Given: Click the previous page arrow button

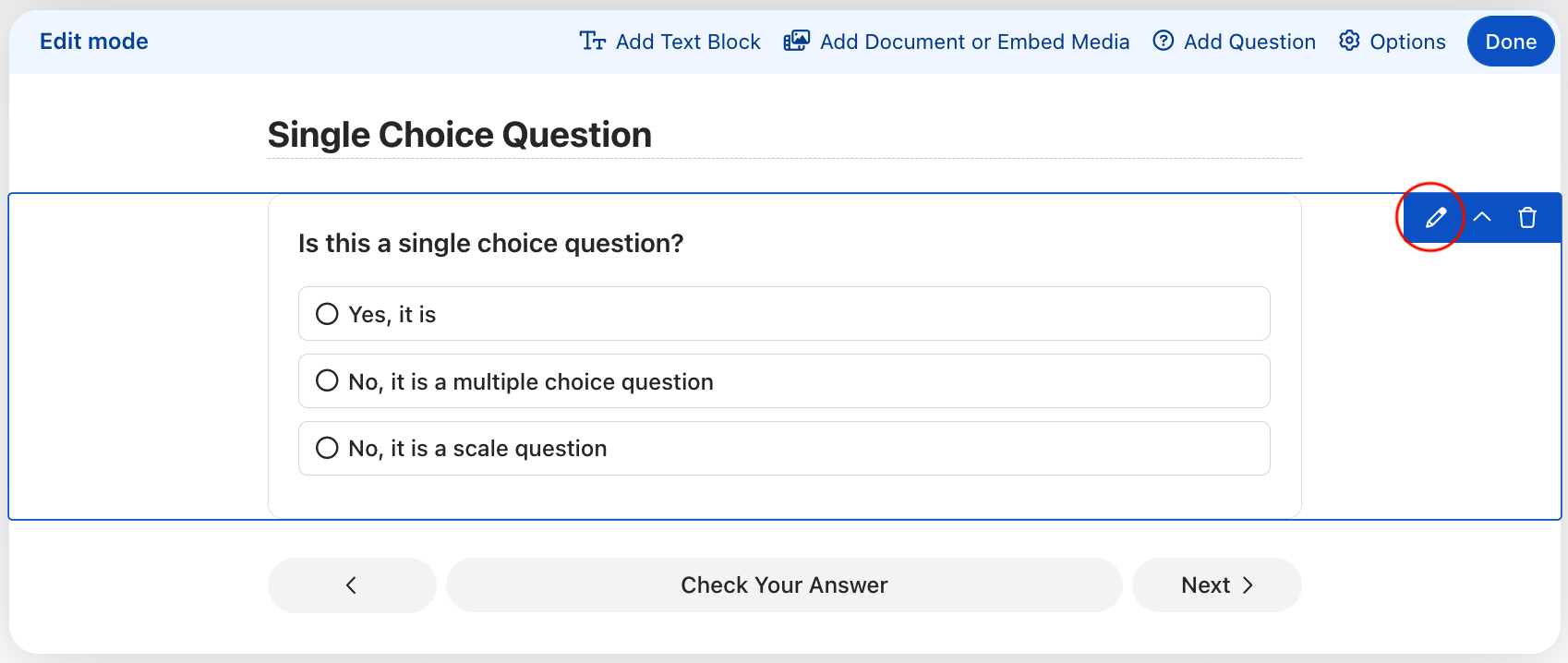Looking at the screenshot, I should click(351, 585).
